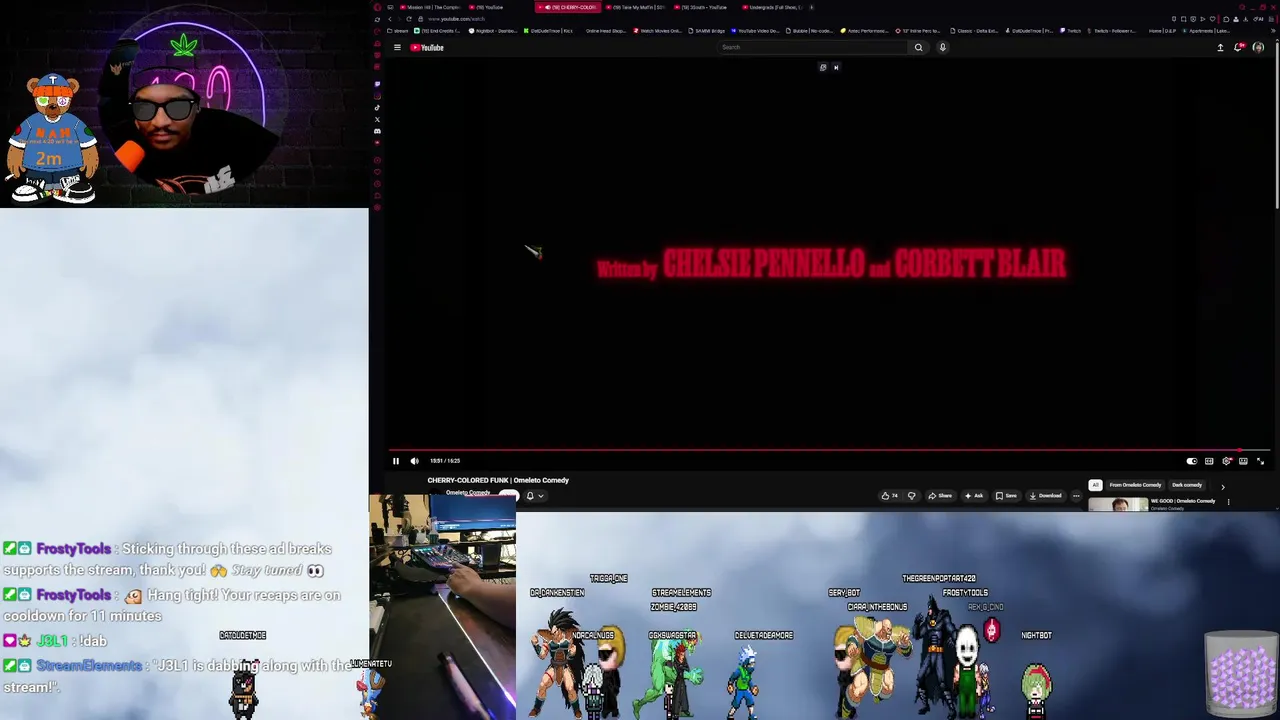
Task: Open the heart bookmarks icon in the sidebar
Action: [377, 172]
